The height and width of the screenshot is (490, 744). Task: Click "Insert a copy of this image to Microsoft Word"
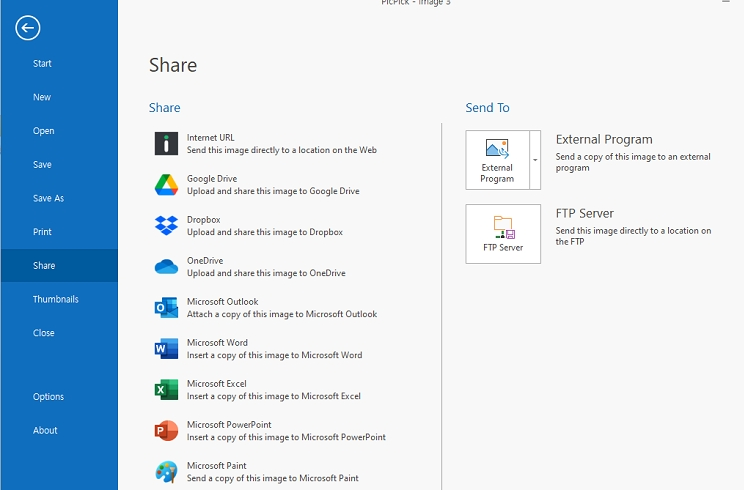point(275,355)
